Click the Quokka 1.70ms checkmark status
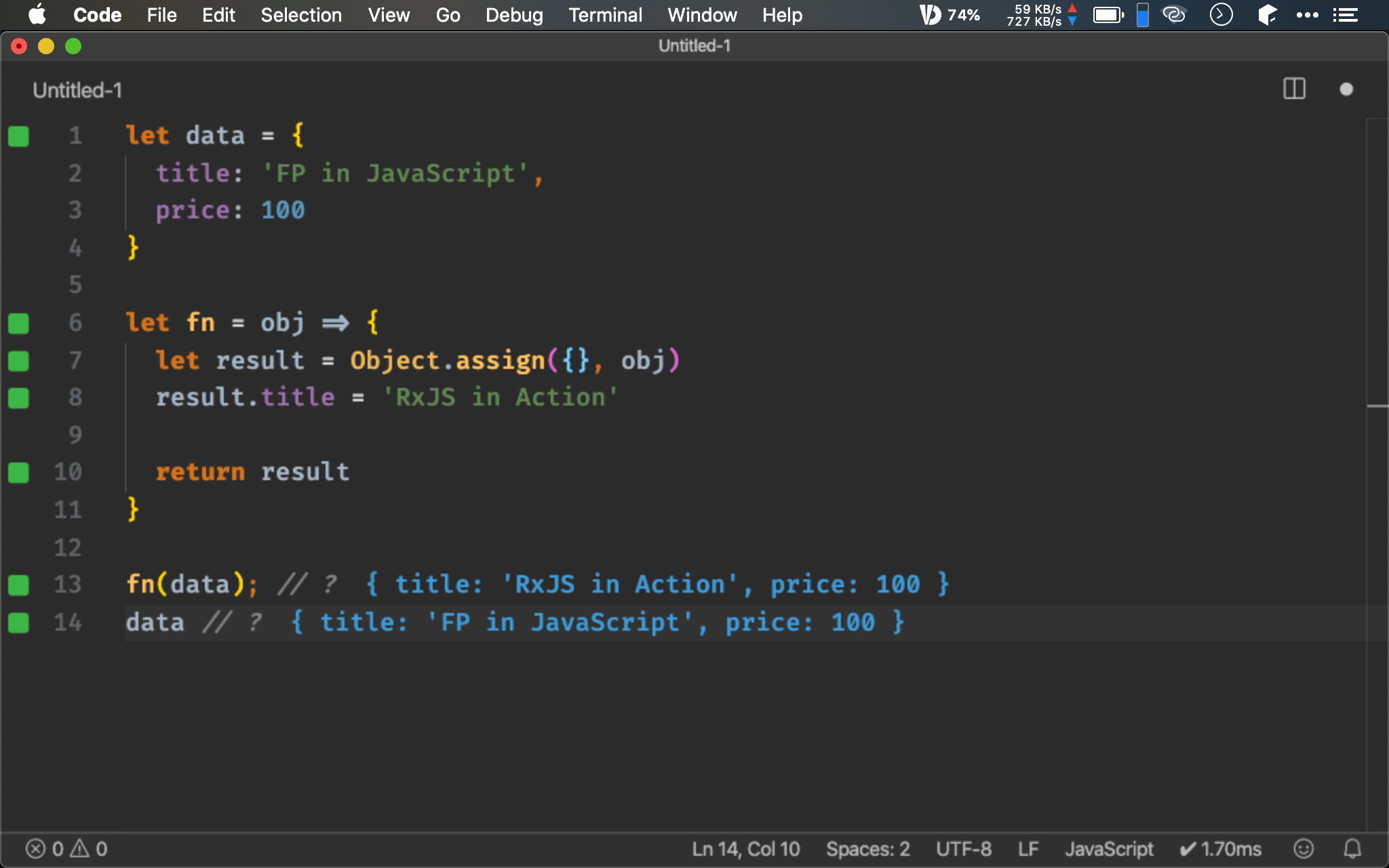1389x868 pixels. pos(1221,848)
